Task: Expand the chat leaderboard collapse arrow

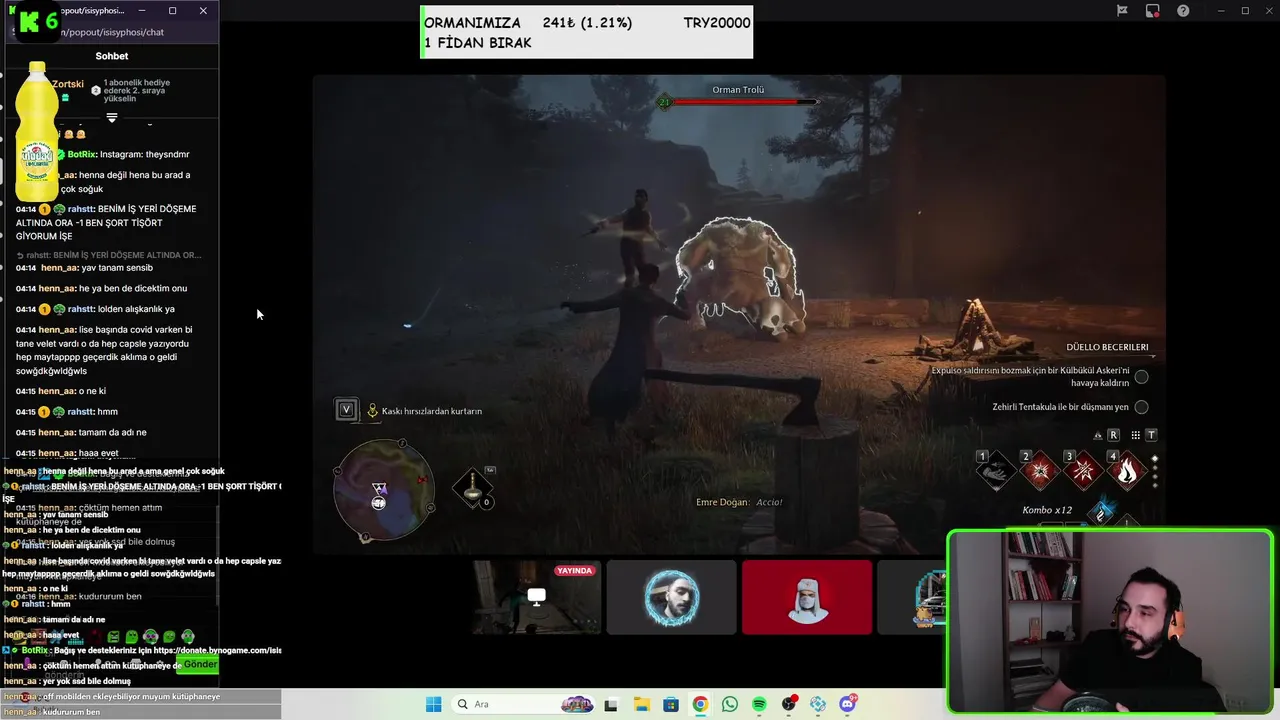Action: pyautogui.click(x=112, y=117)
